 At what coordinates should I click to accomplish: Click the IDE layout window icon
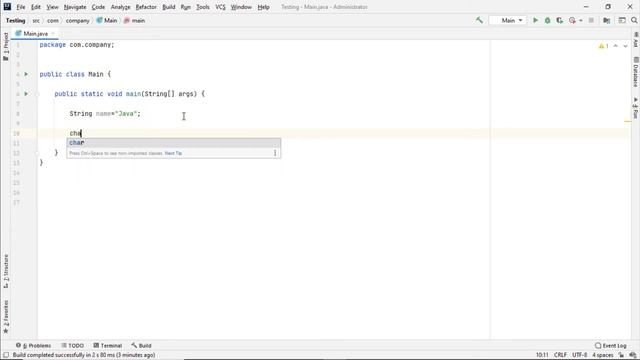(622, 20)
